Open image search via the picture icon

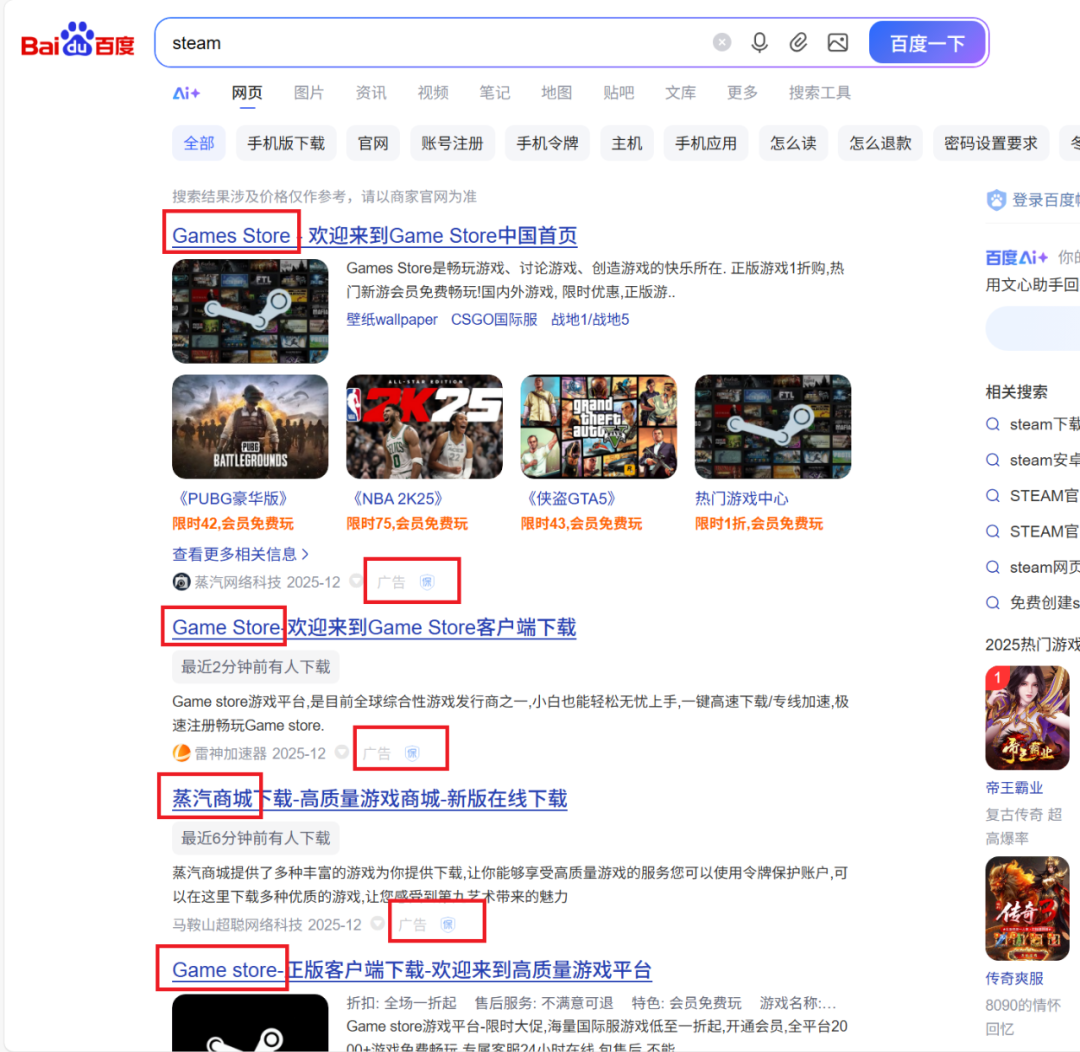[x=838, y=43]
